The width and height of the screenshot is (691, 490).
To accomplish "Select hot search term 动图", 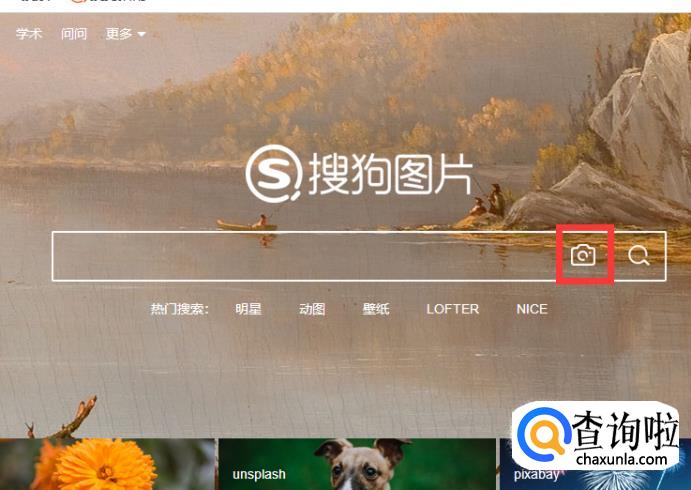I will (x=312, y=309).
